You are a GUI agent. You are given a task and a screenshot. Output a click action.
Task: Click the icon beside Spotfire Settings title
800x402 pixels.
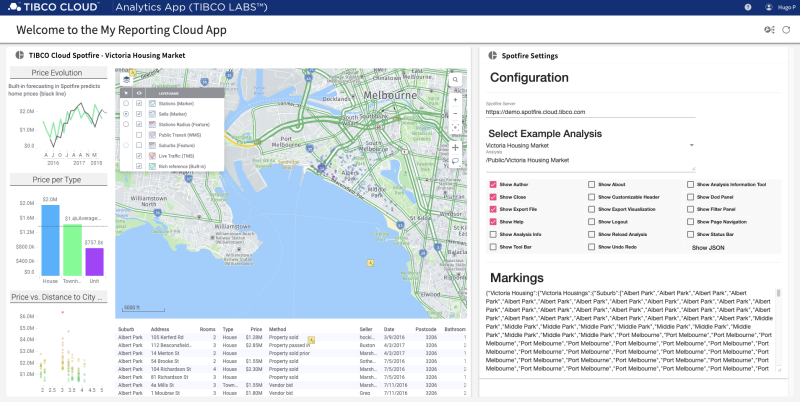pyautogui.click(x=492, y=56)
